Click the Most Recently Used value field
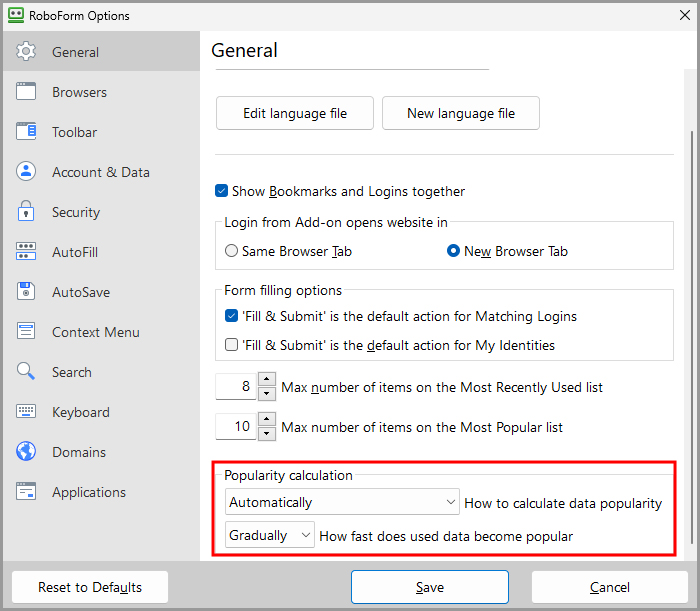Screen dimensions: 700x611 point(236,387)
